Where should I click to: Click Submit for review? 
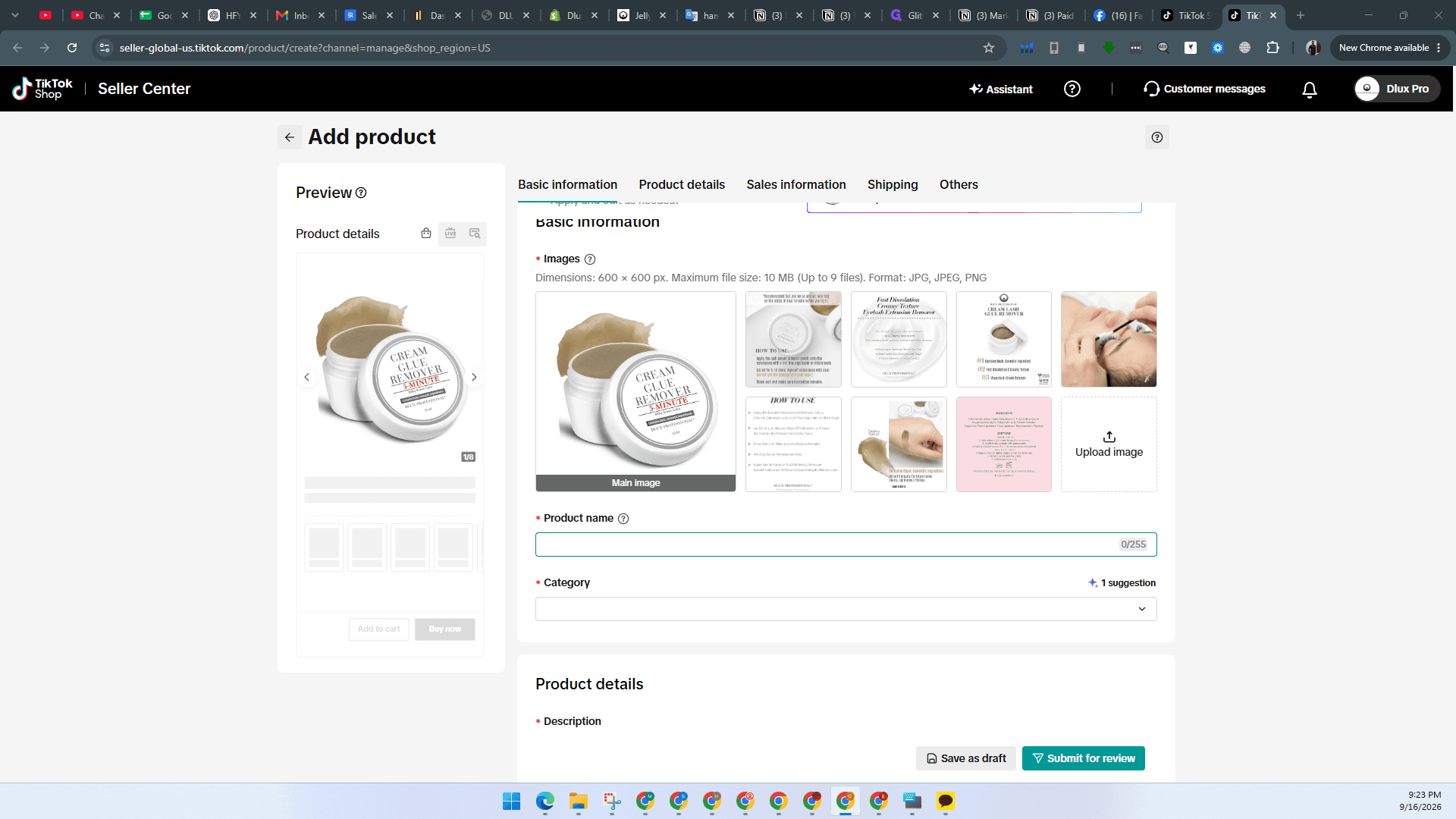[1083, 758]
